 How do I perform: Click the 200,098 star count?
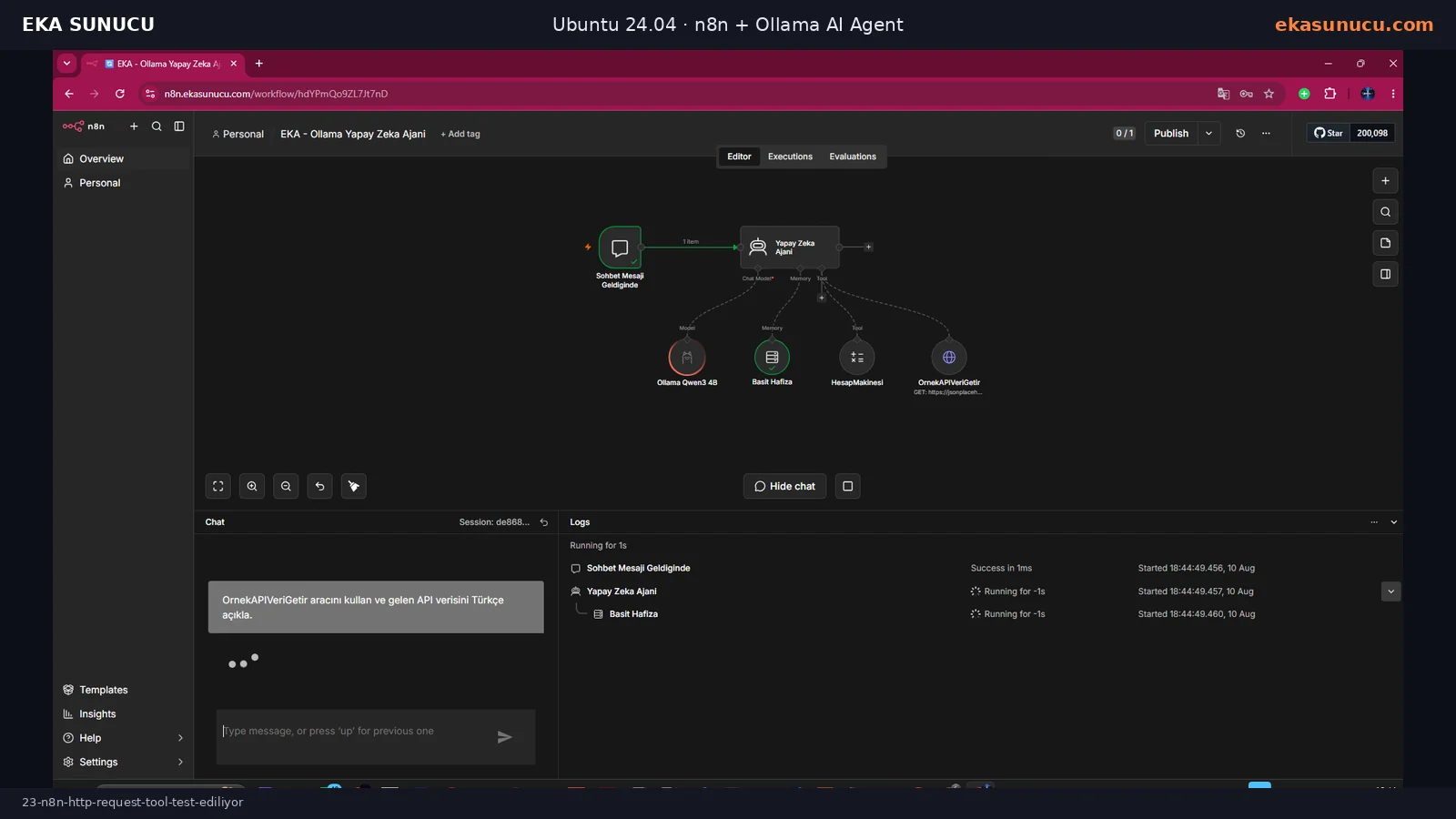tap(1372, 133)
